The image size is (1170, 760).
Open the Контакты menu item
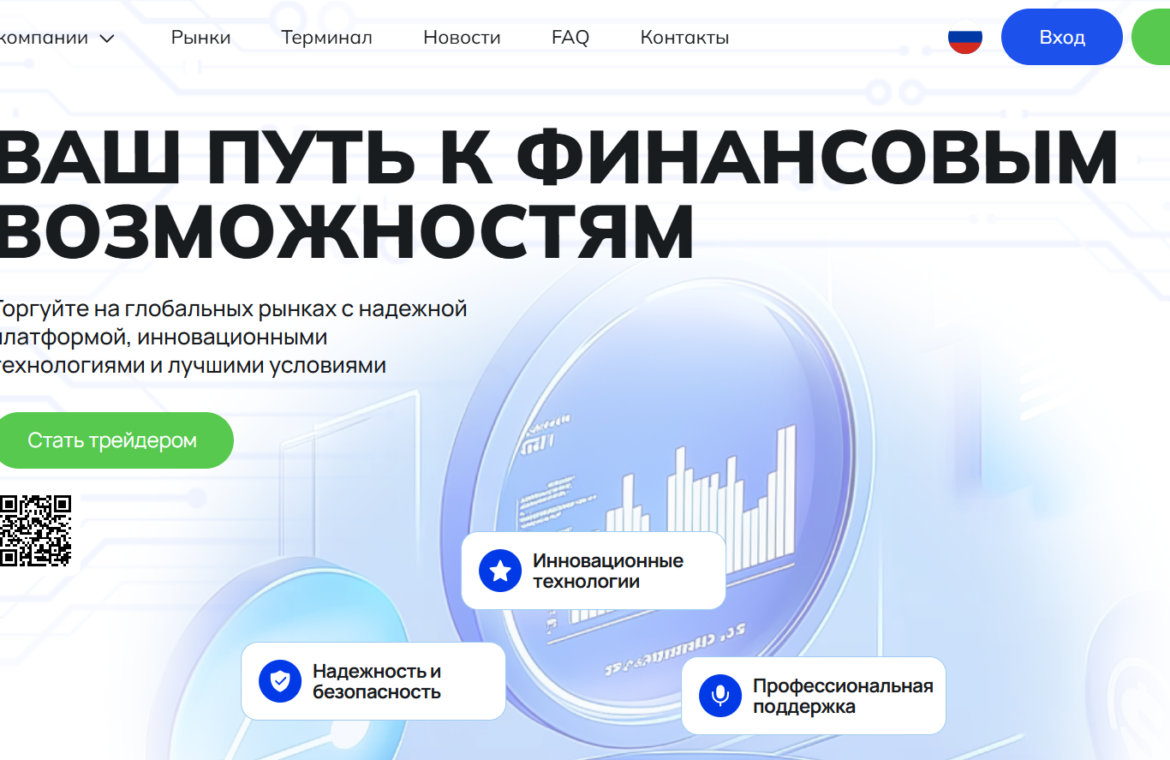(x=684, y=37)
